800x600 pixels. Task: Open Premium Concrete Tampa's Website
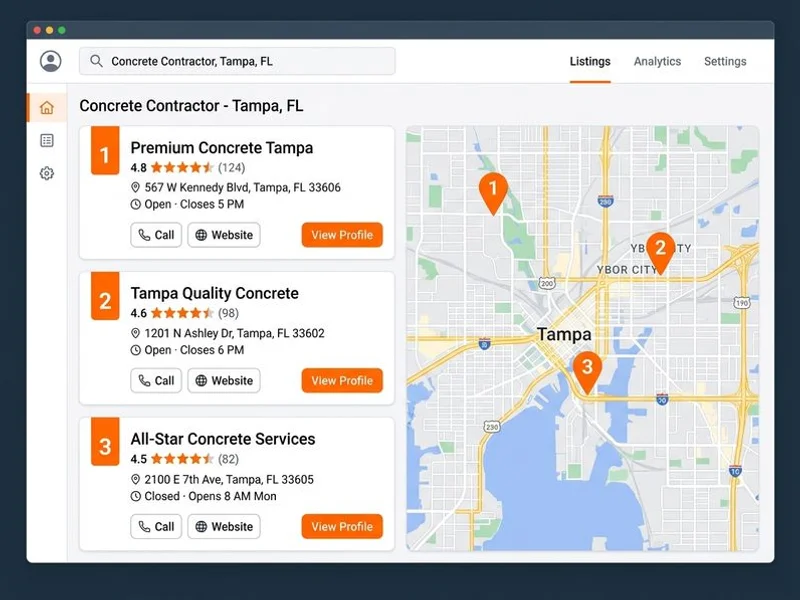(224, 235)
